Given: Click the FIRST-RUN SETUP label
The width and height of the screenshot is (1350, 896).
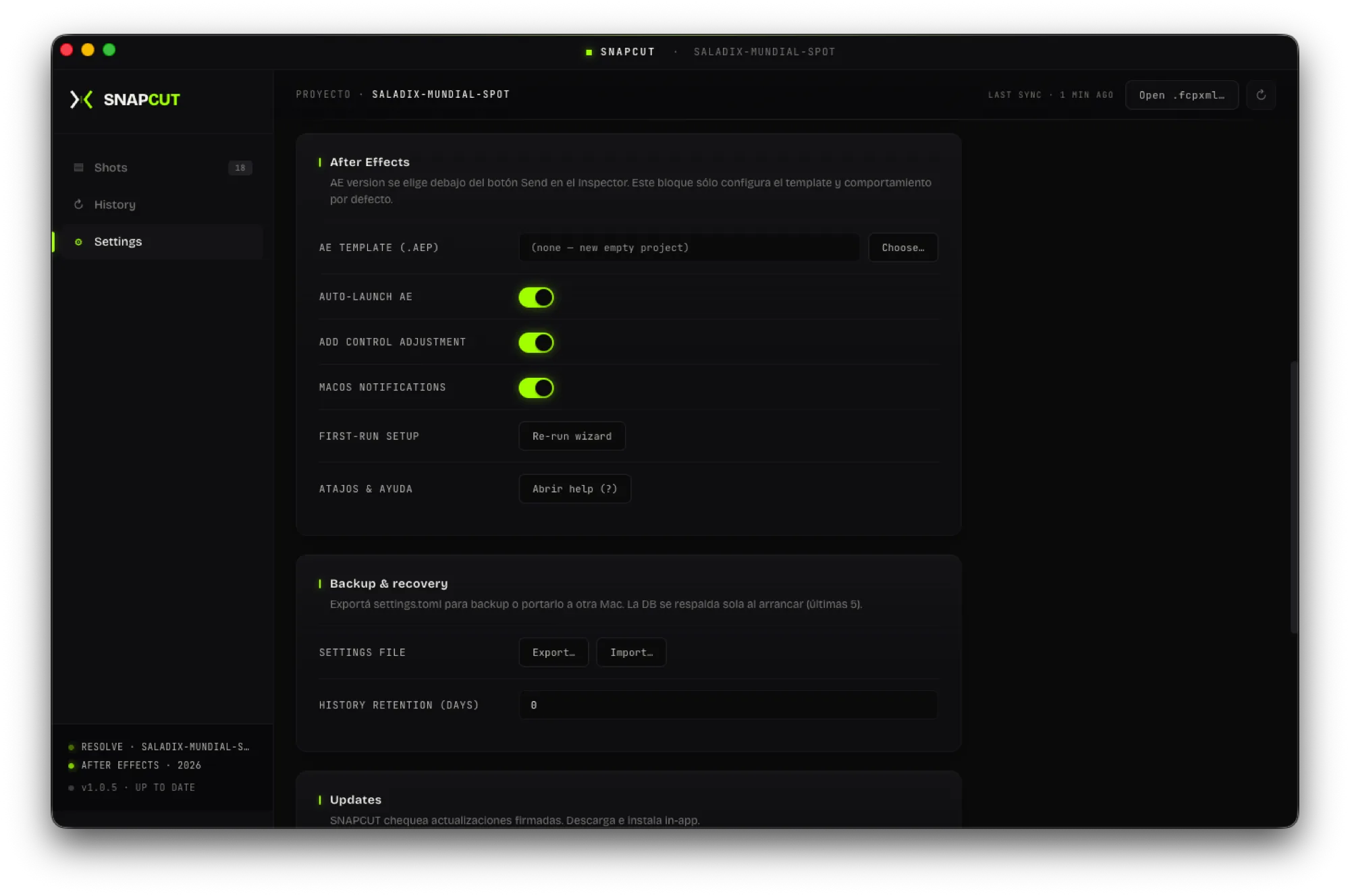Looking at the screenshot, I should pos(369,437).
